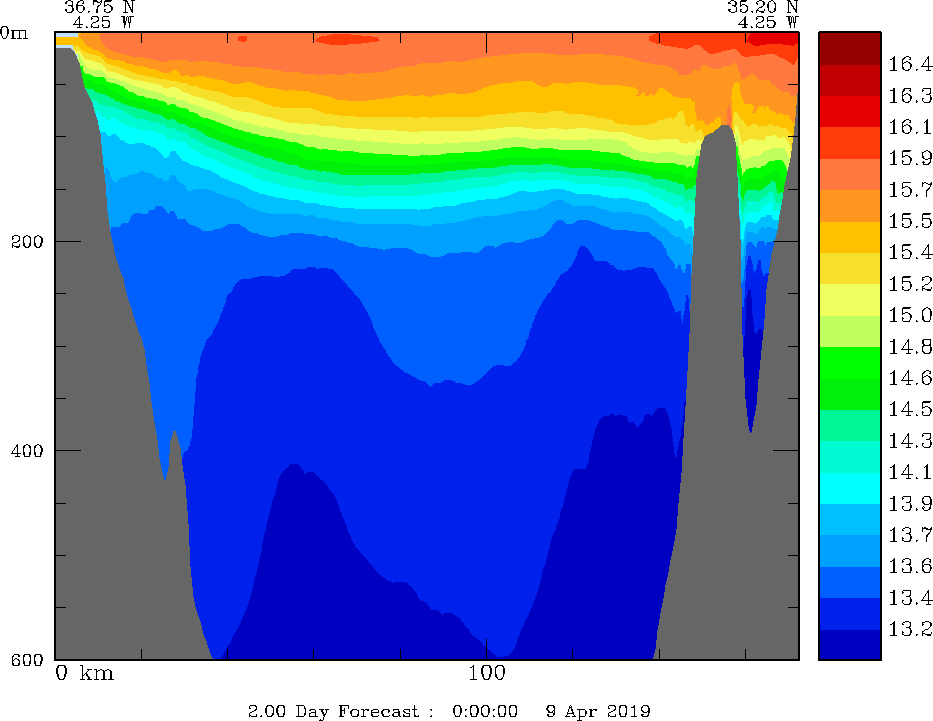This screenshot has width=933, height=721.
Task: Click the 35.20 N latitude label
Action: 762,7
